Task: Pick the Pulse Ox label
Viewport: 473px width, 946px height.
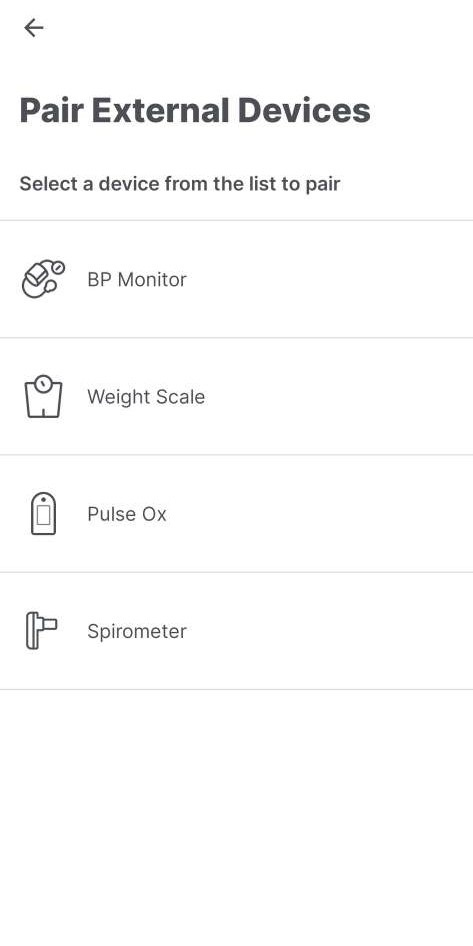Action: tap(127, 514)
